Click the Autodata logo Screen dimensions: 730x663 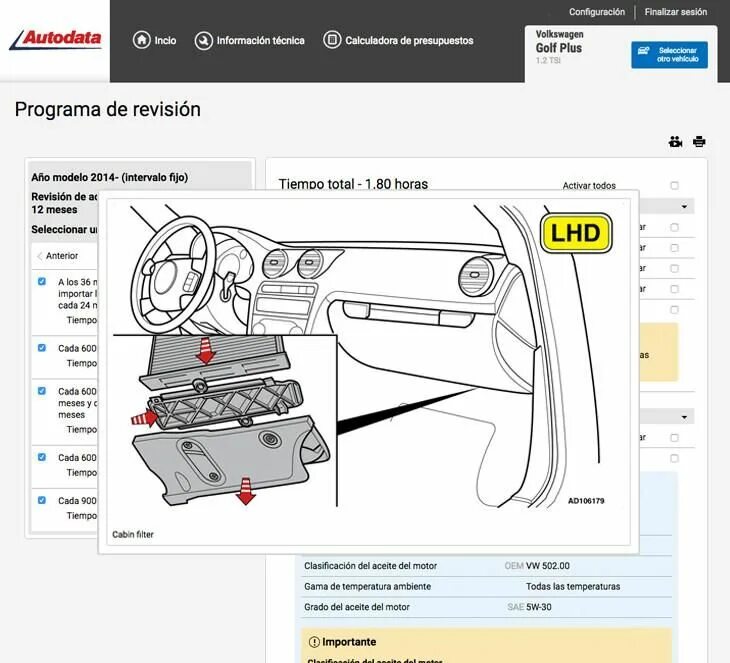[x=55, y=39]
